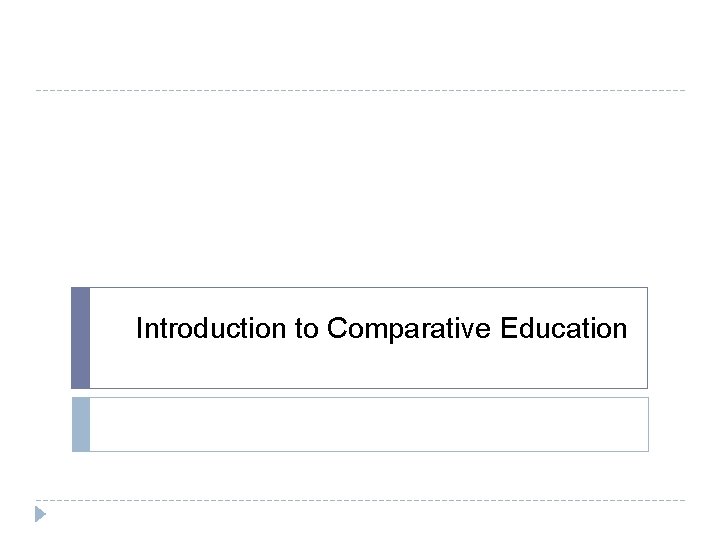Click the capital 'C' in 'Comparative'
720x540 pixels.
click(336, 329)
